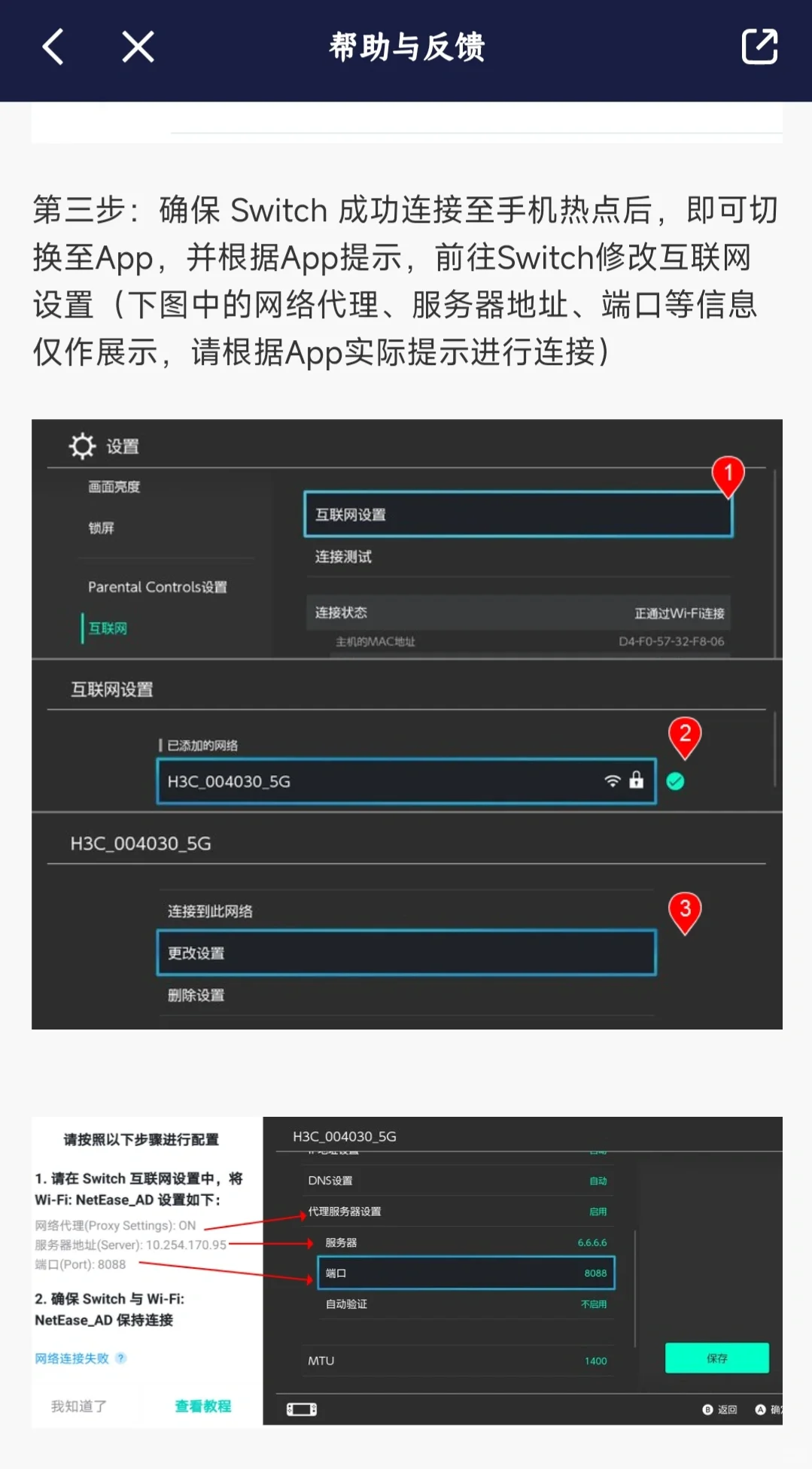Image resolution: width=812 pixels, height=1469 pixels.
Task: Tap the 请按照以下步骤进行配置 heading
Action: click(x=141, y=1139)
